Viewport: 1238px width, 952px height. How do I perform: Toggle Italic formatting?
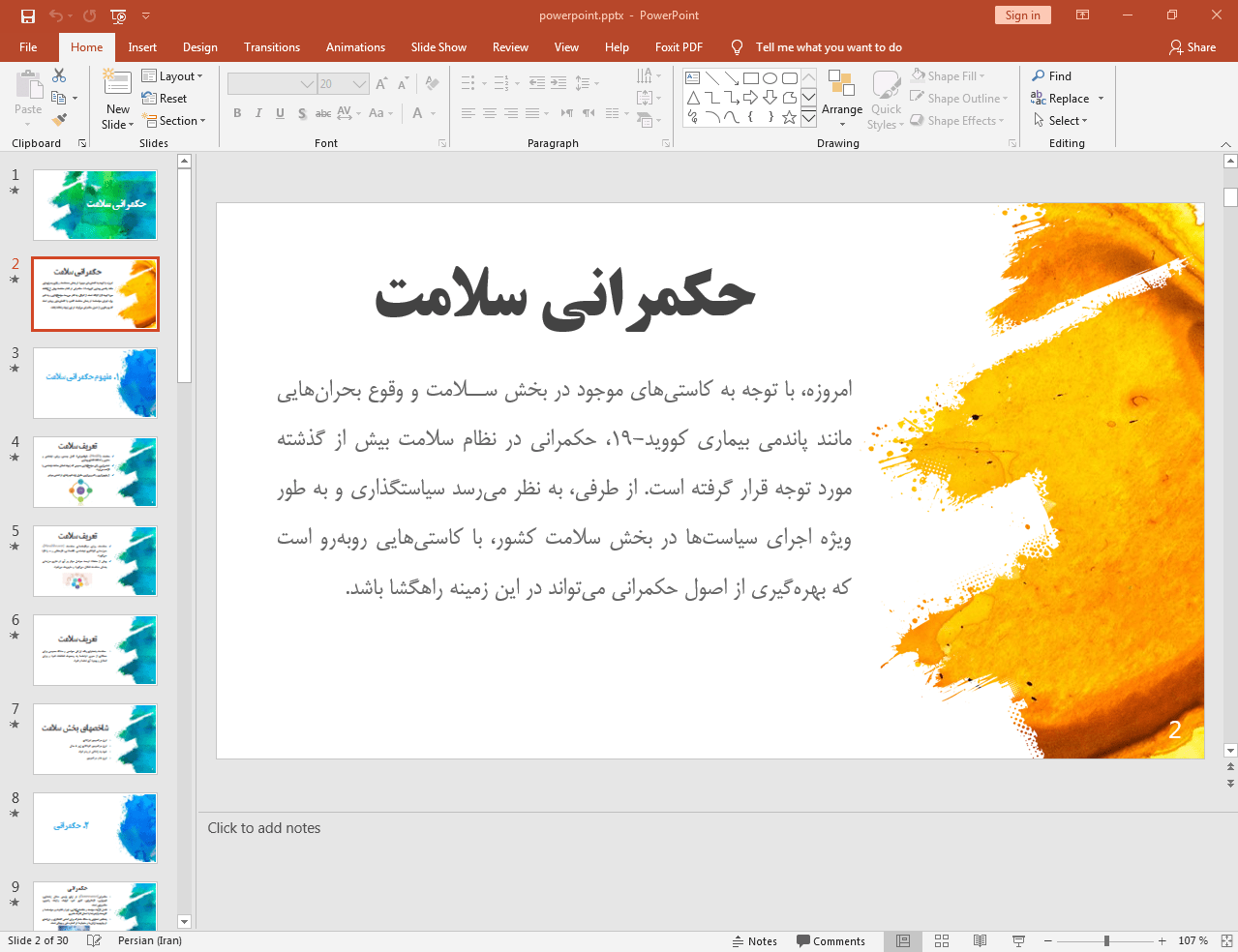tap(258, 113)
